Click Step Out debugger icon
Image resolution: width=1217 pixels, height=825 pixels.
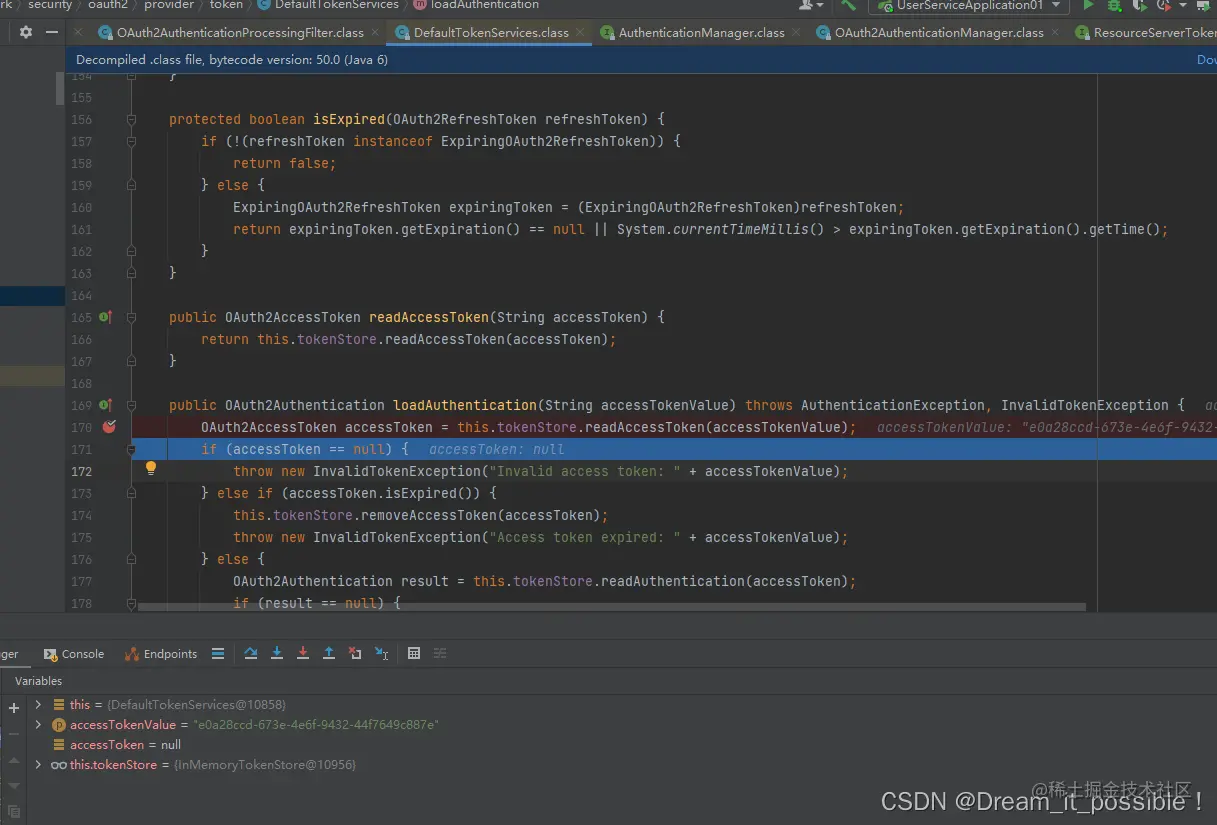click(x=329, y=653)
